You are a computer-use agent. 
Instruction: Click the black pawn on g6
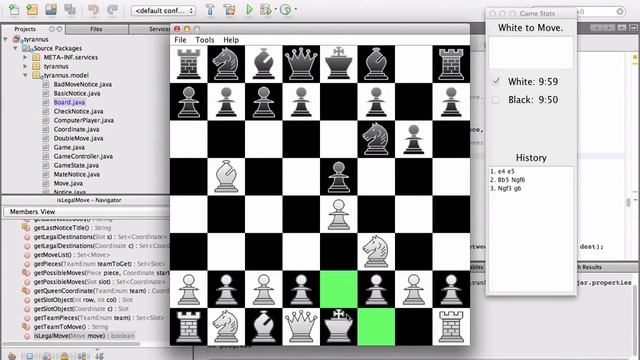[x=413, y=139]
